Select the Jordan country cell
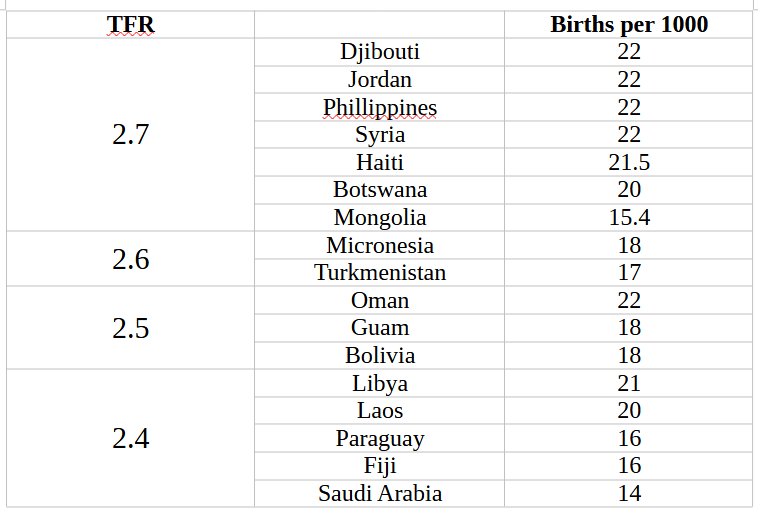The width and height of the screenshot is (758, 515). (379, 80)
